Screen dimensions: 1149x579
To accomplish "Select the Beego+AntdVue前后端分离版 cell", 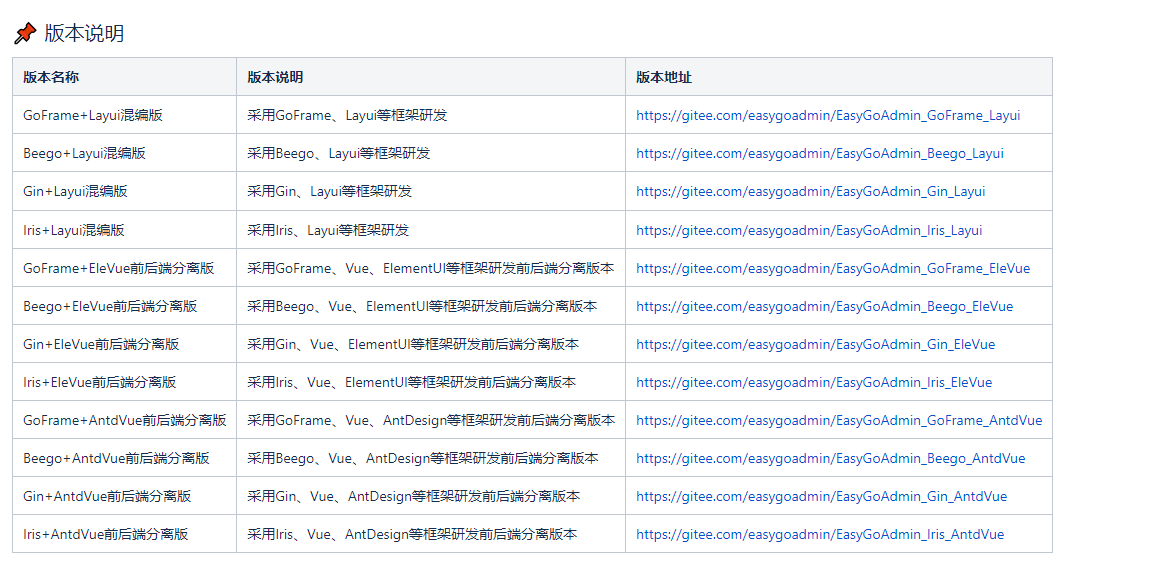I will point(125,459).
